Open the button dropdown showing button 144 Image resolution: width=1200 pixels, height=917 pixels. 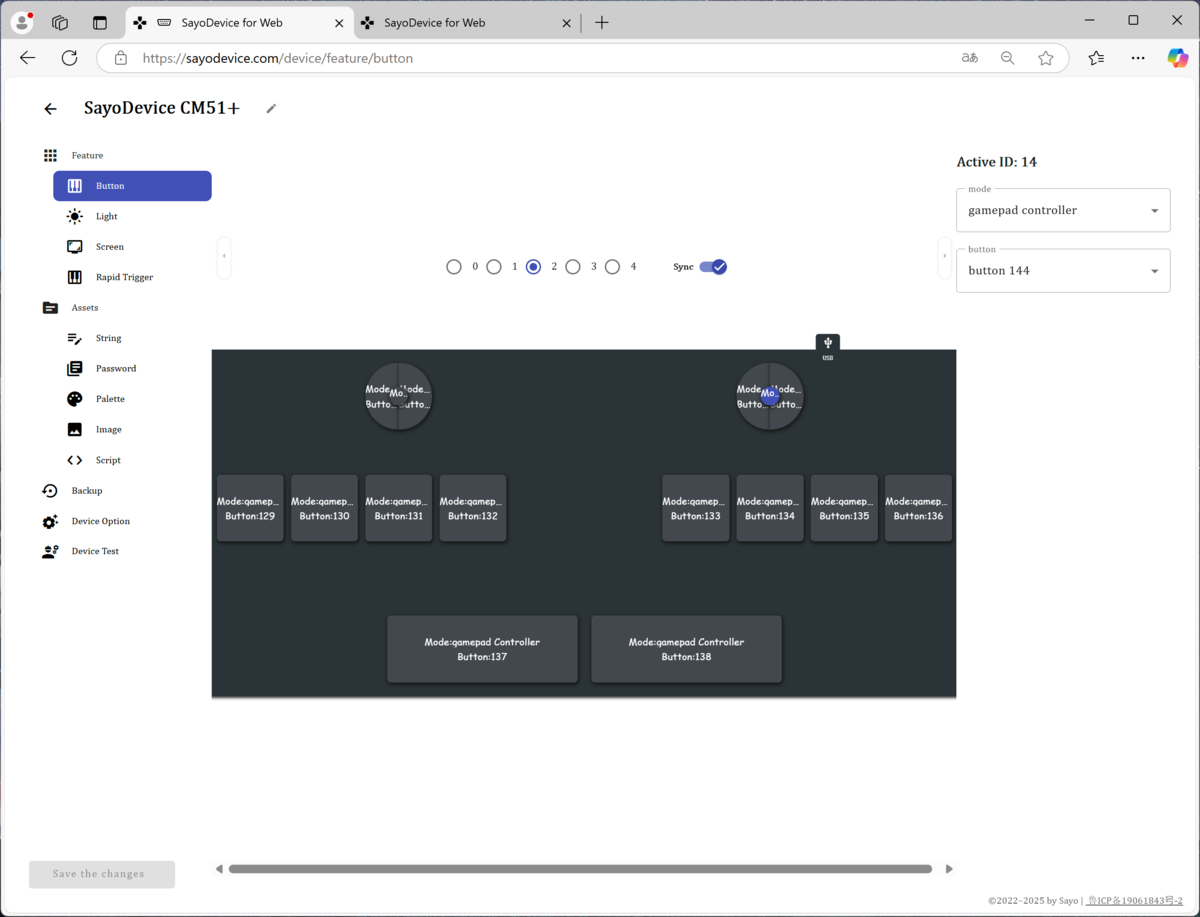click(1063, 270)
